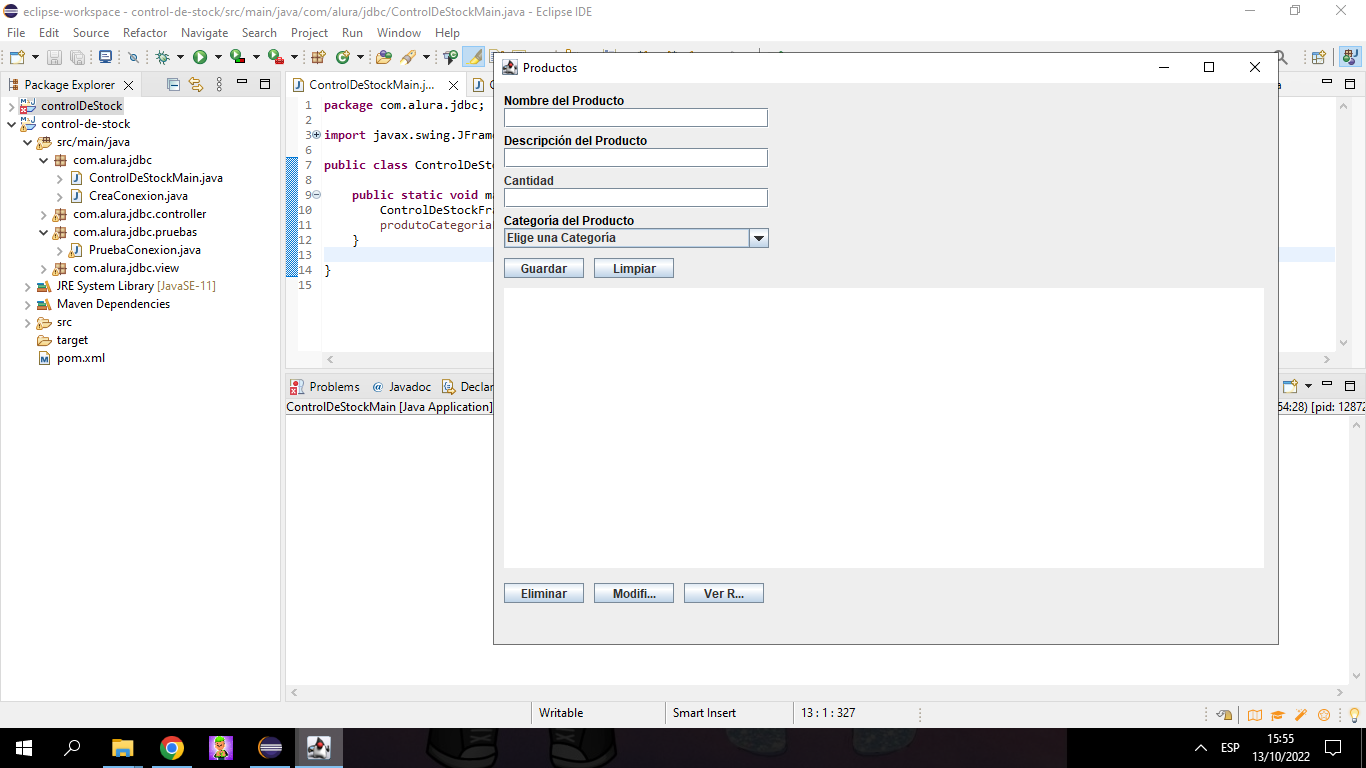The width and height of the screenshot is (1366, 768).
Task: Open Chrome from the taskbar
Action: [172, 747]
